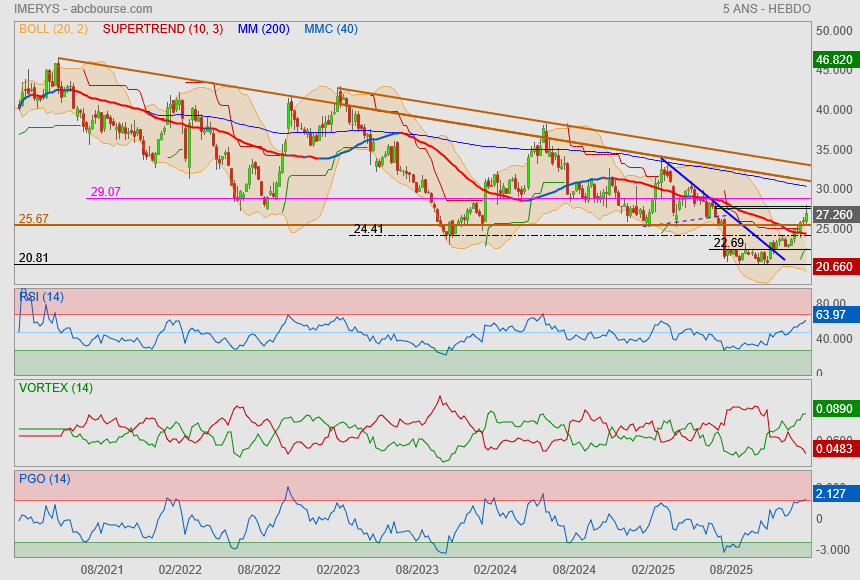This screenshot has height=580, width=860.
Task: Click the blue PGO value tag 2.127
Action: 832,493
